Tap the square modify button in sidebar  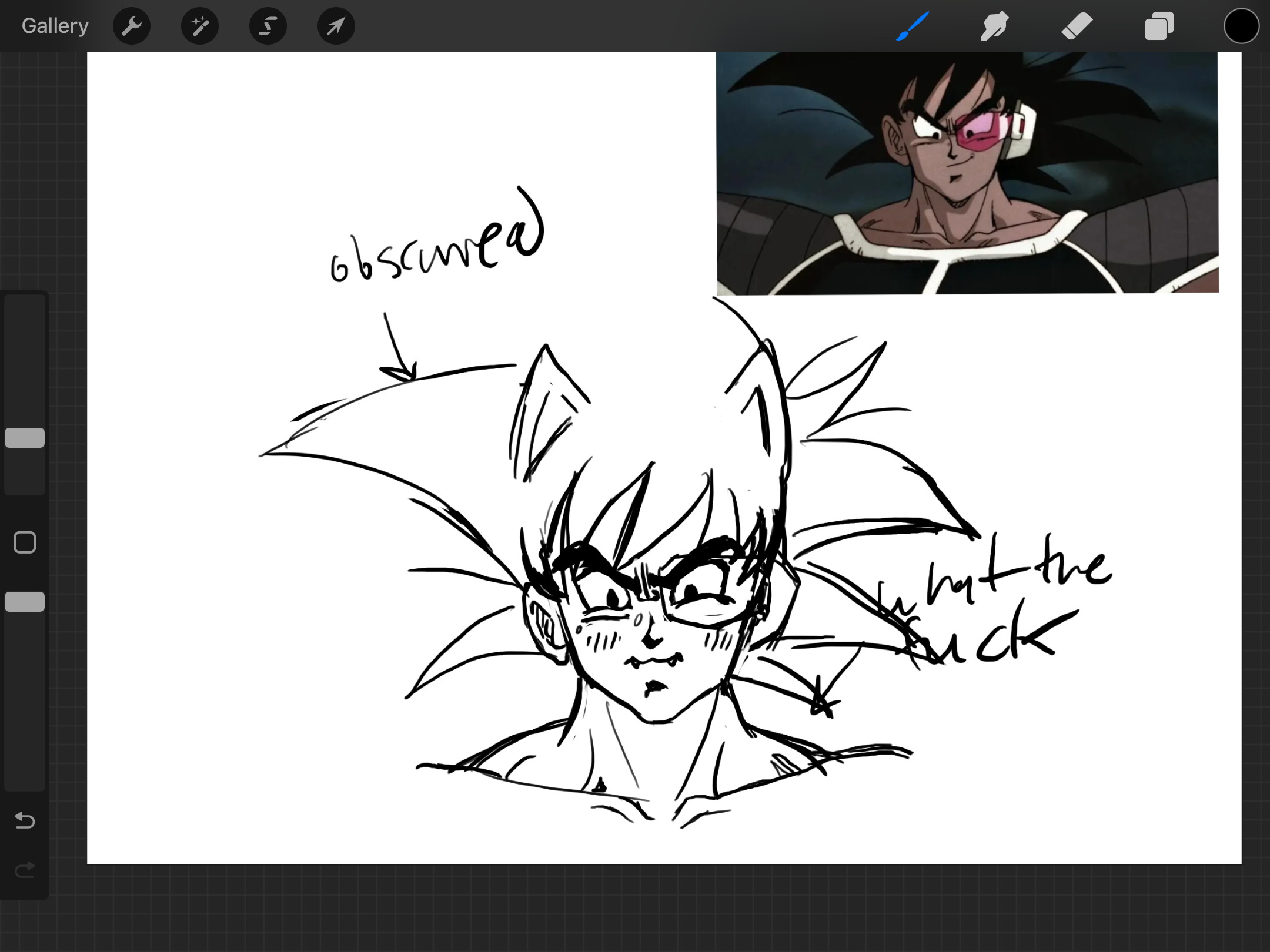[25, 542]
